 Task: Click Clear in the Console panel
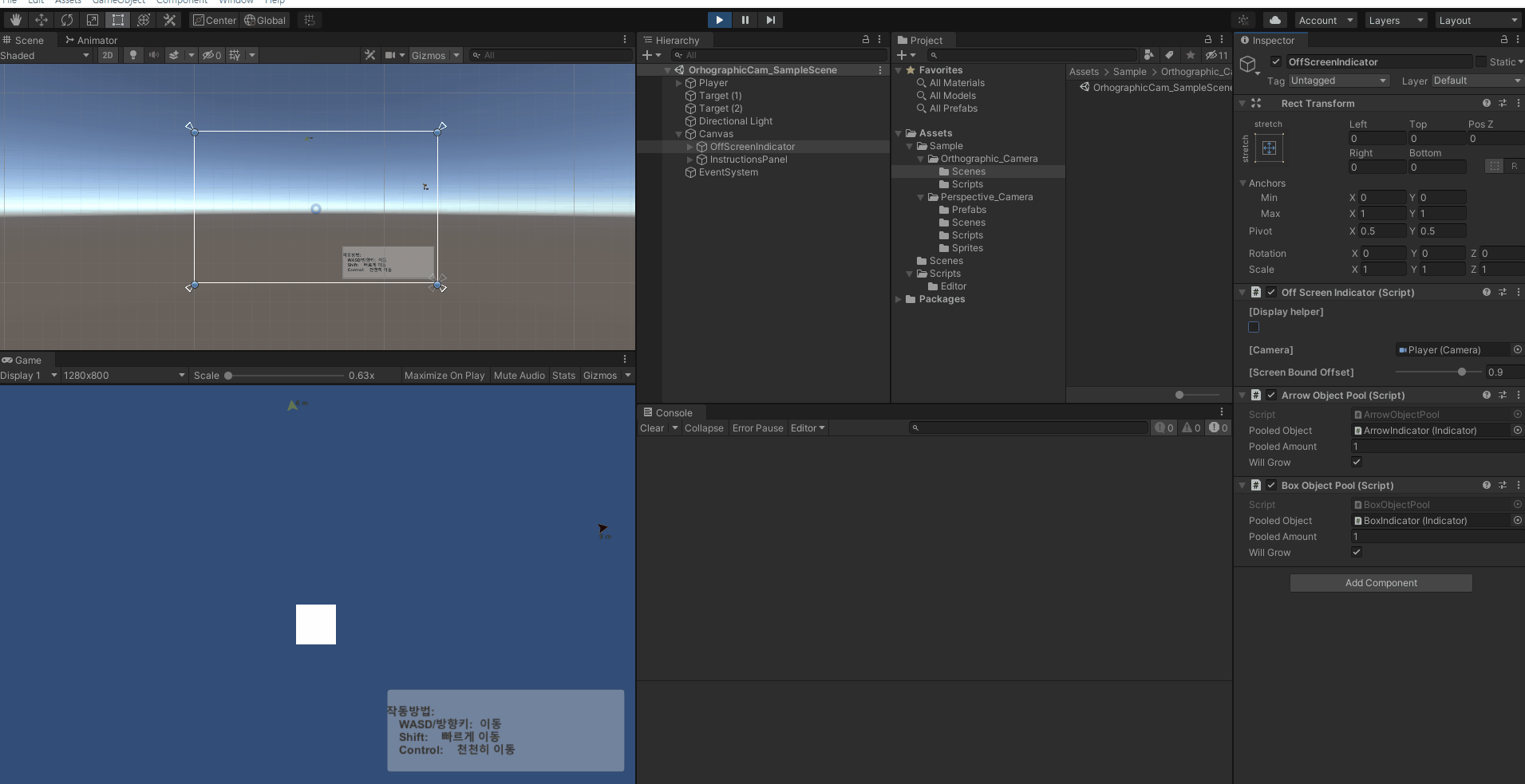point(652,428)
